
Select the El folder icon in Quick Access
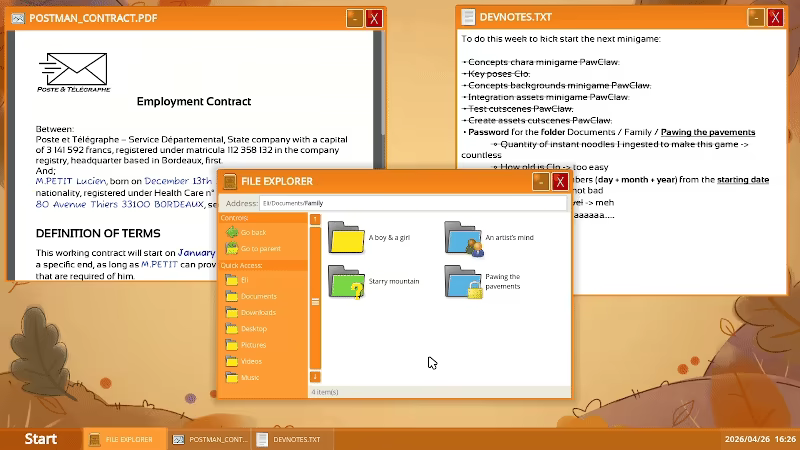[x=232, y=280]
